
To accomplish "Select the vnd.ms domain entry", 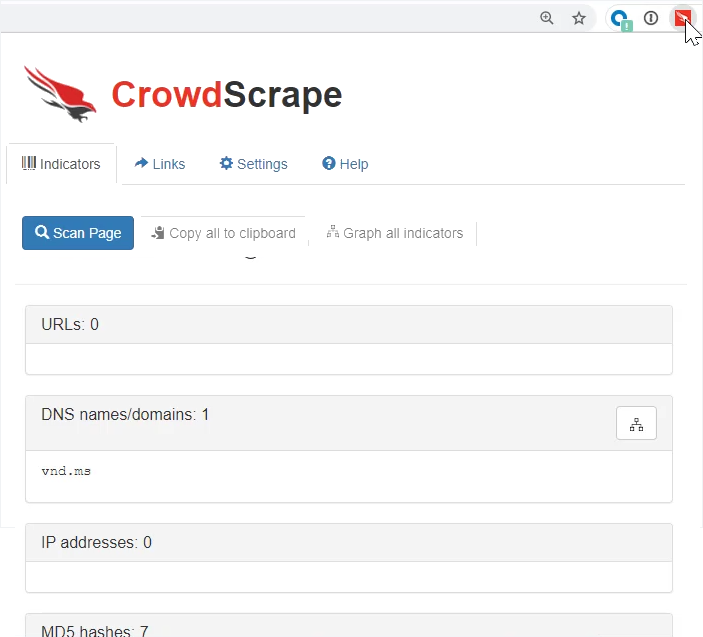I will (x=66, y=471).
